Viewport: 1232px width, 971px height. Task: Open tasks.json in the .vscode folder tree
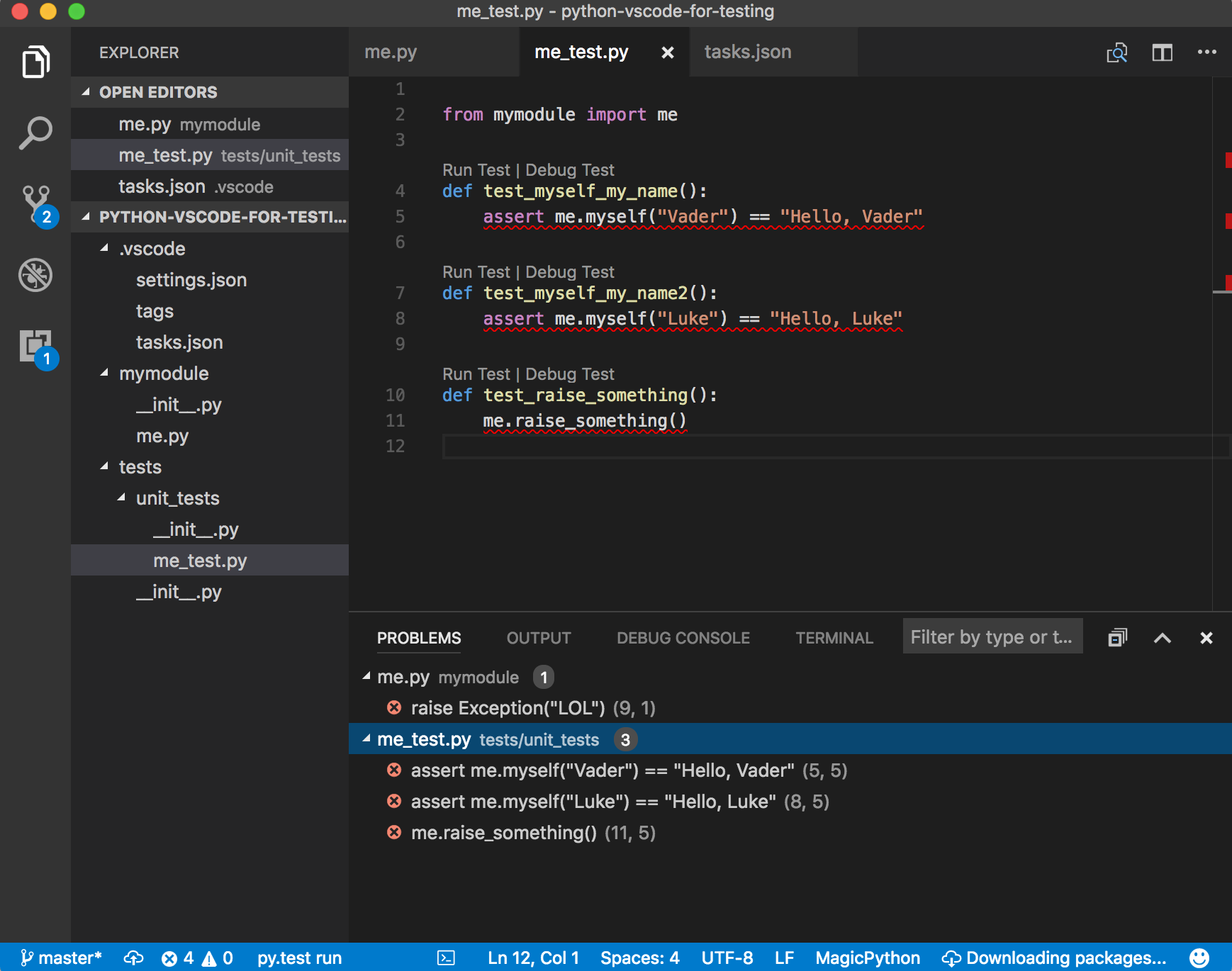210,342
